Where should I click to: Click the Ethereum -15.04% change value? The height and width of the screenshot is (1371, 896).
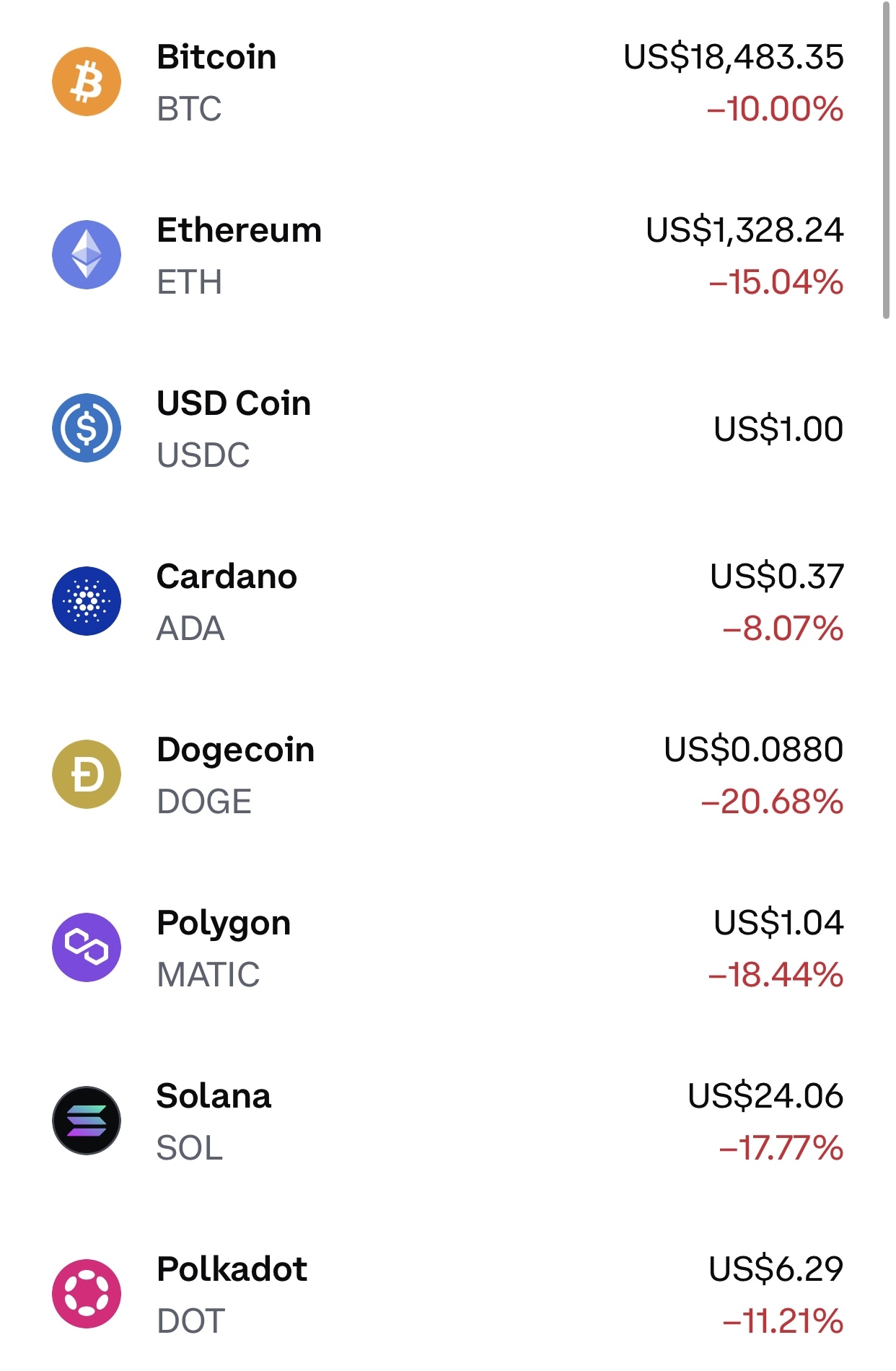[x=776, y=282]
